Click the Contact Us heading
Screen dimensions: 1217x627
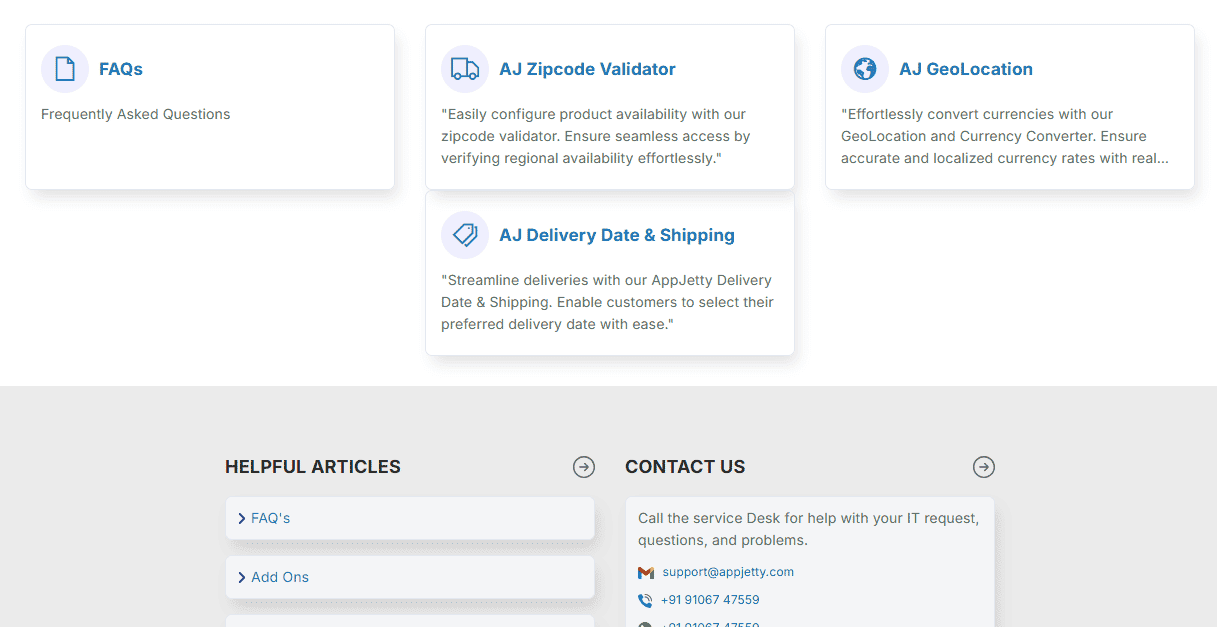685,467
